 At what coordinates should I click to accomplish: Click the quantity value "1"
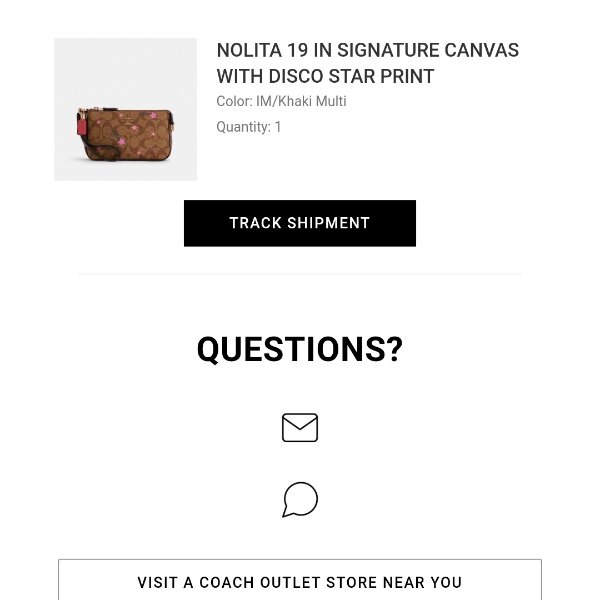coord(278,127)
